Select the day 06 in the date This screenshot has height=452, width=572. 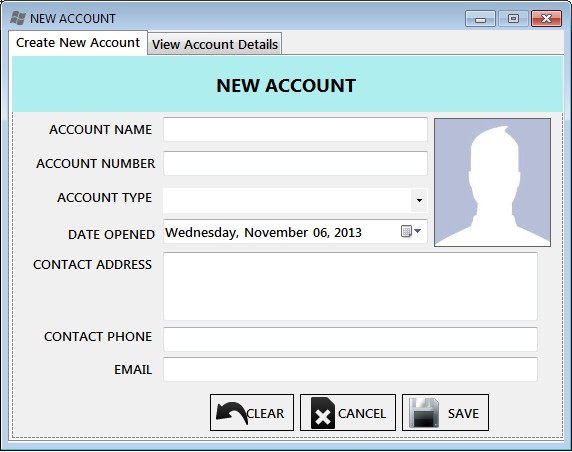321,232
